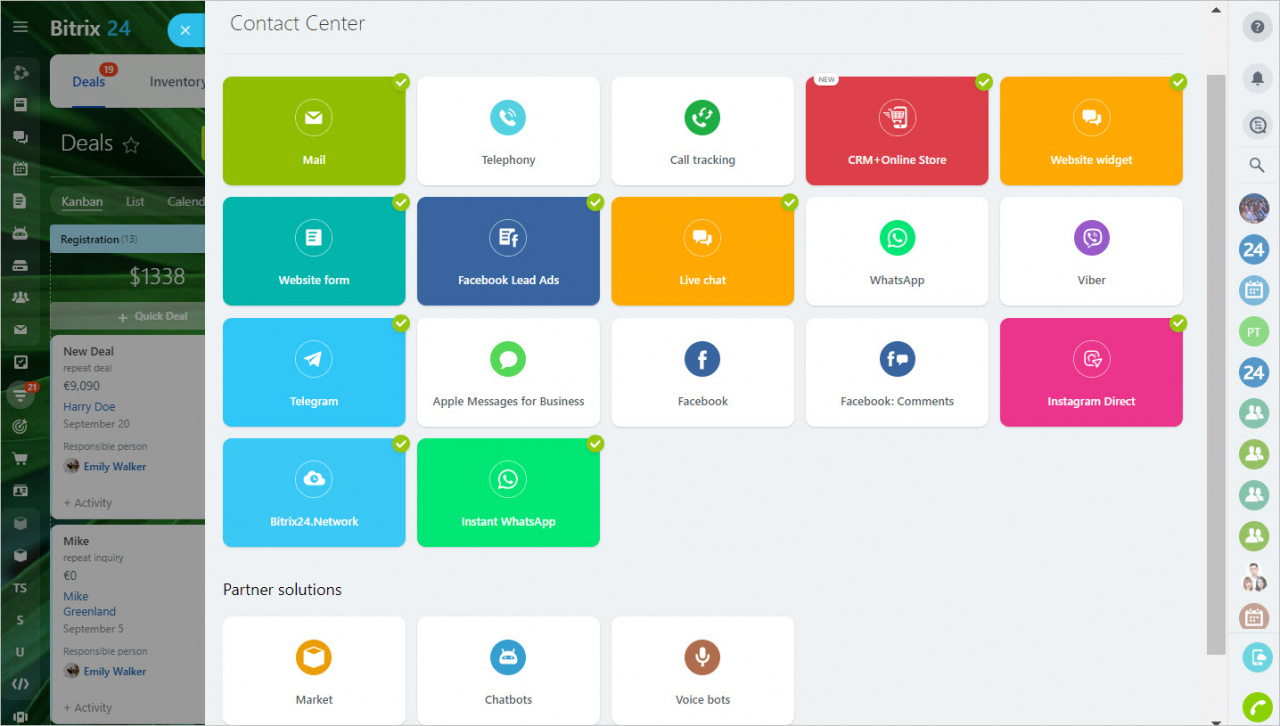
Task: Open the WhatsApp tile
Action: pyautogui.click(x=897, y=251)
